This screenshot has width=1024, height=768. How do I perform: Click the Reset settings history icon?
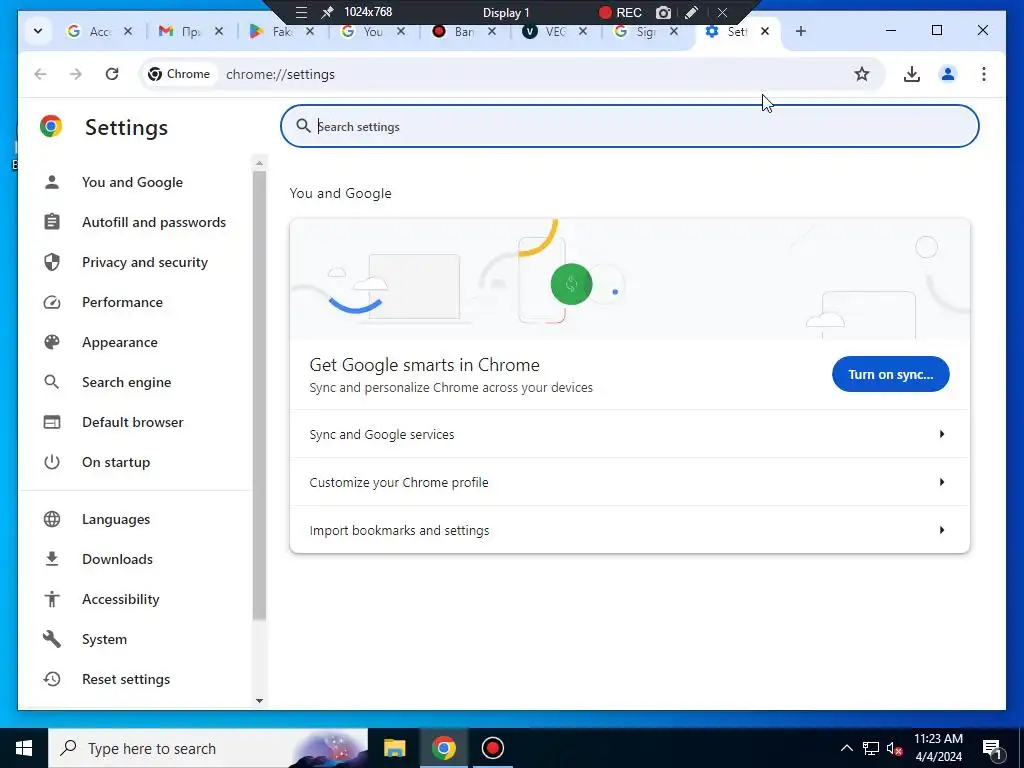click(x=52, y=679)
